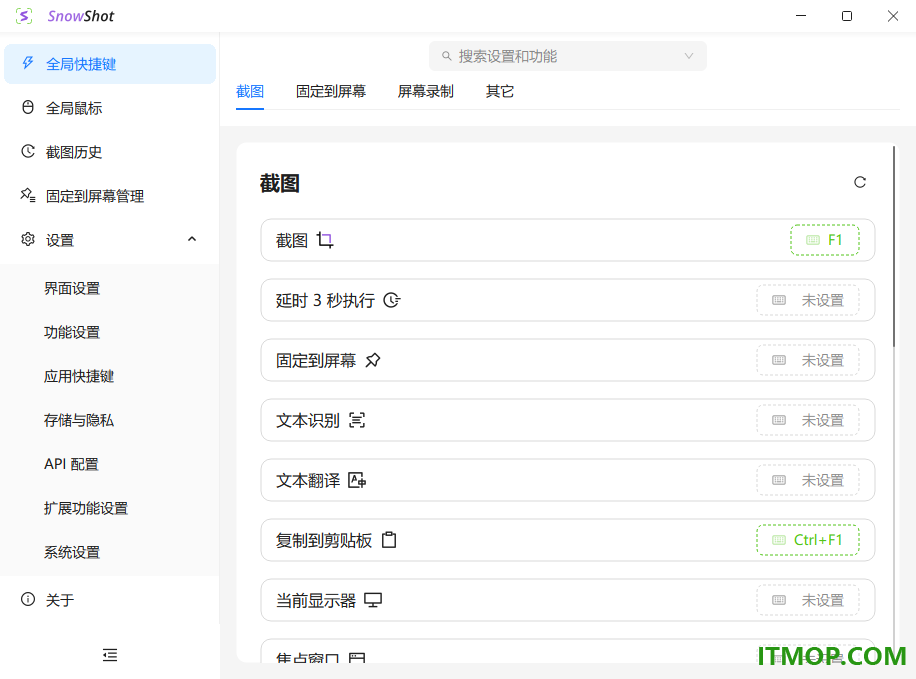The image size is (916, 679).
Task: Edit the Ctrl+F1 hotkey for 复制到剪贴板
Action: [x=808, y=540]
